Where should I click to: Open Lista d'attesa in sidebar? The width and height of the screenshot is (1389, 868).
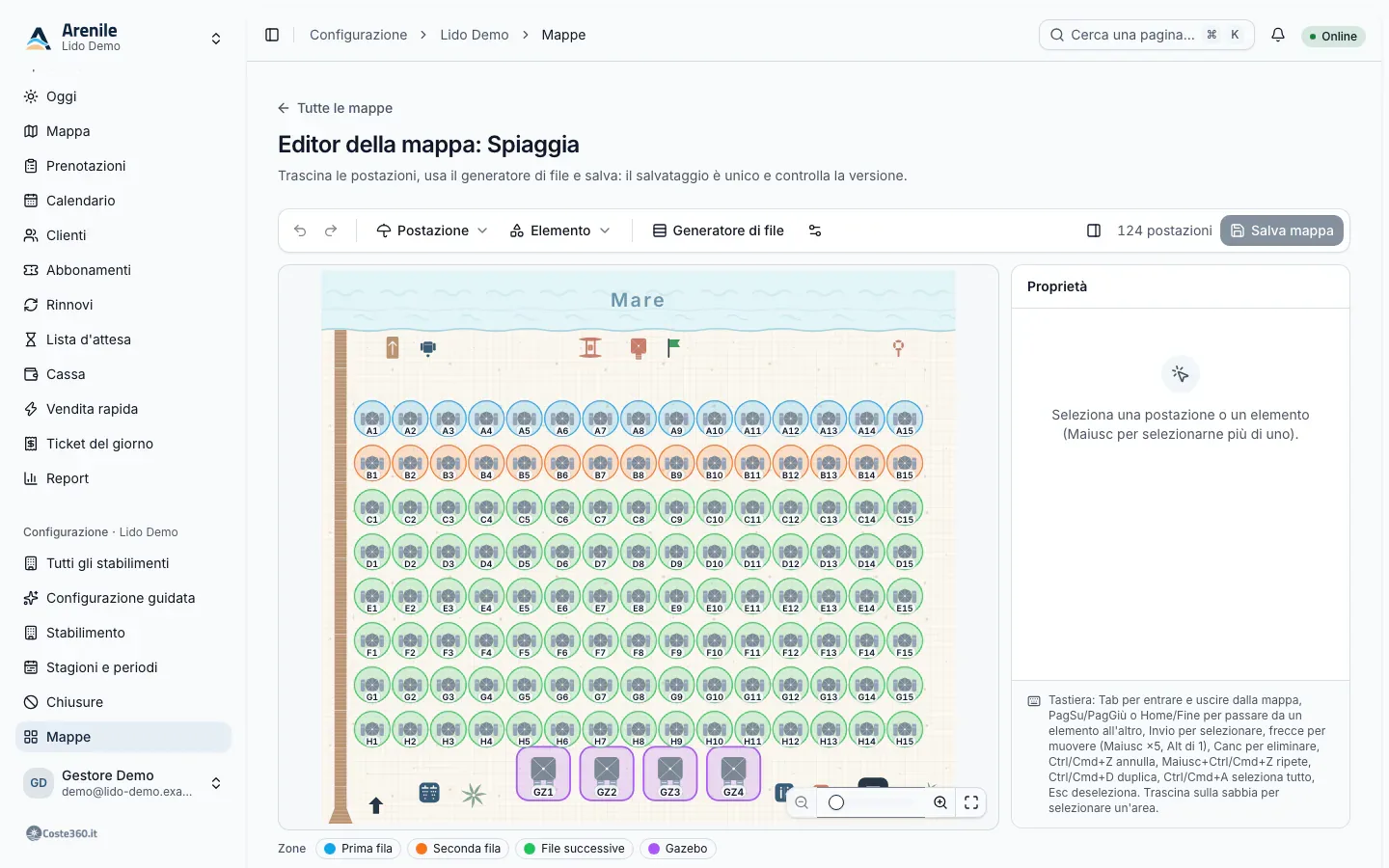coord(123,339)
